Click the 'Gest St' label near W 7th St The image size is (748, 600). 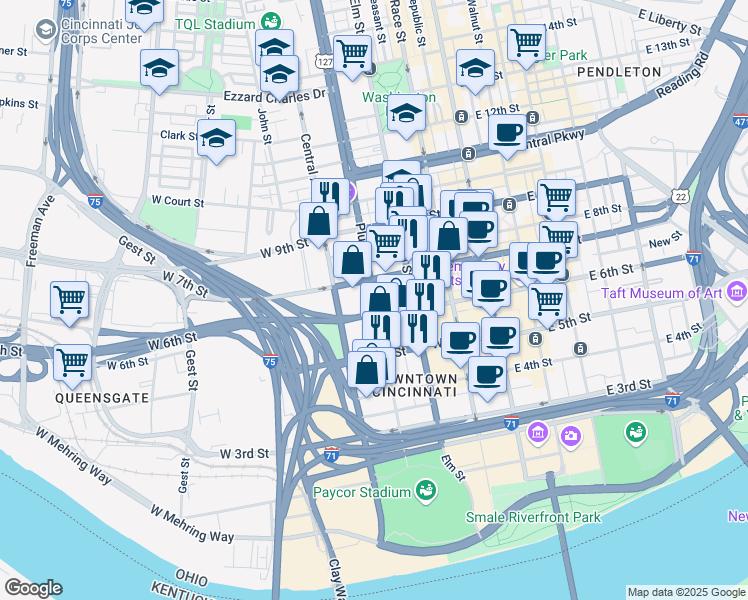click(x=137, y=250)
